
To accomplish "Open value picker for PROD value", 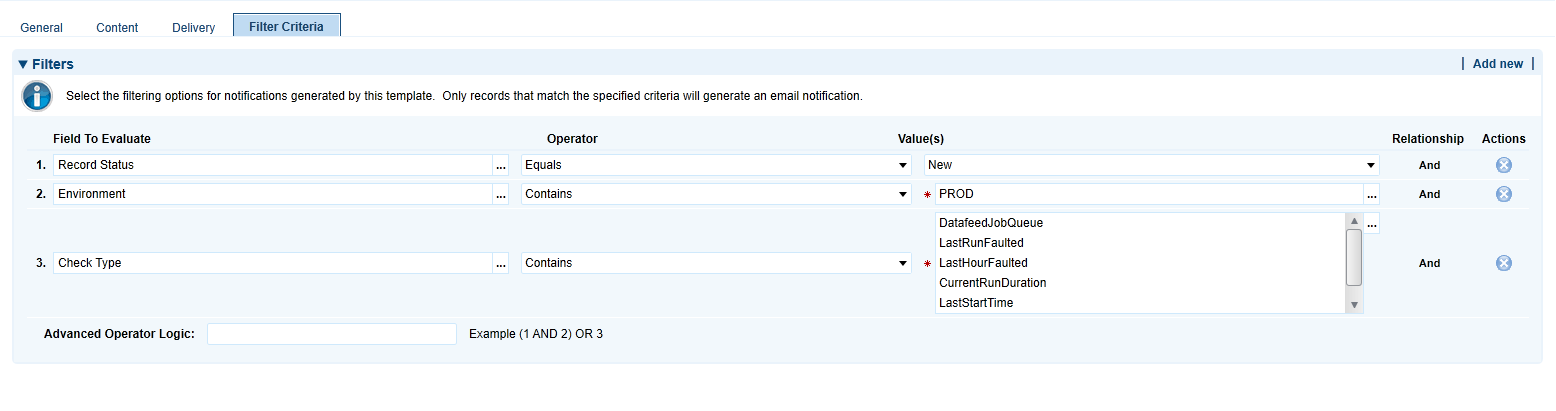I will point(1372,194).
